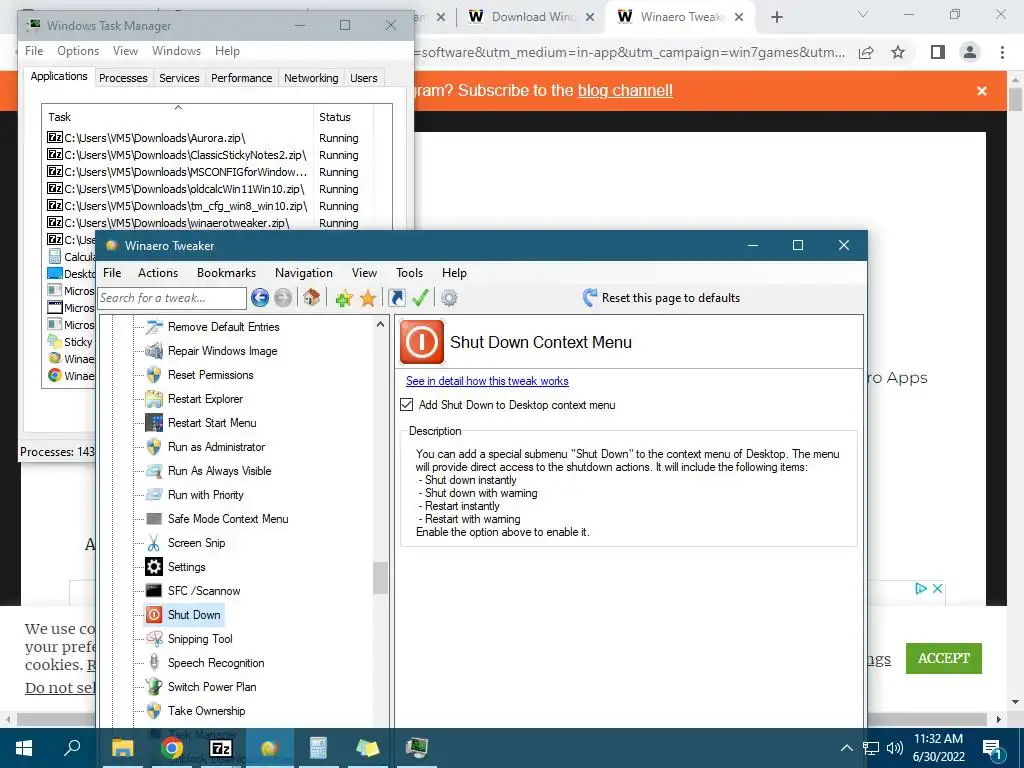This screenshot has height=768, width=1024.
Task: Click the Snipping Tool icon in tree
Action: tap(153, 639)
